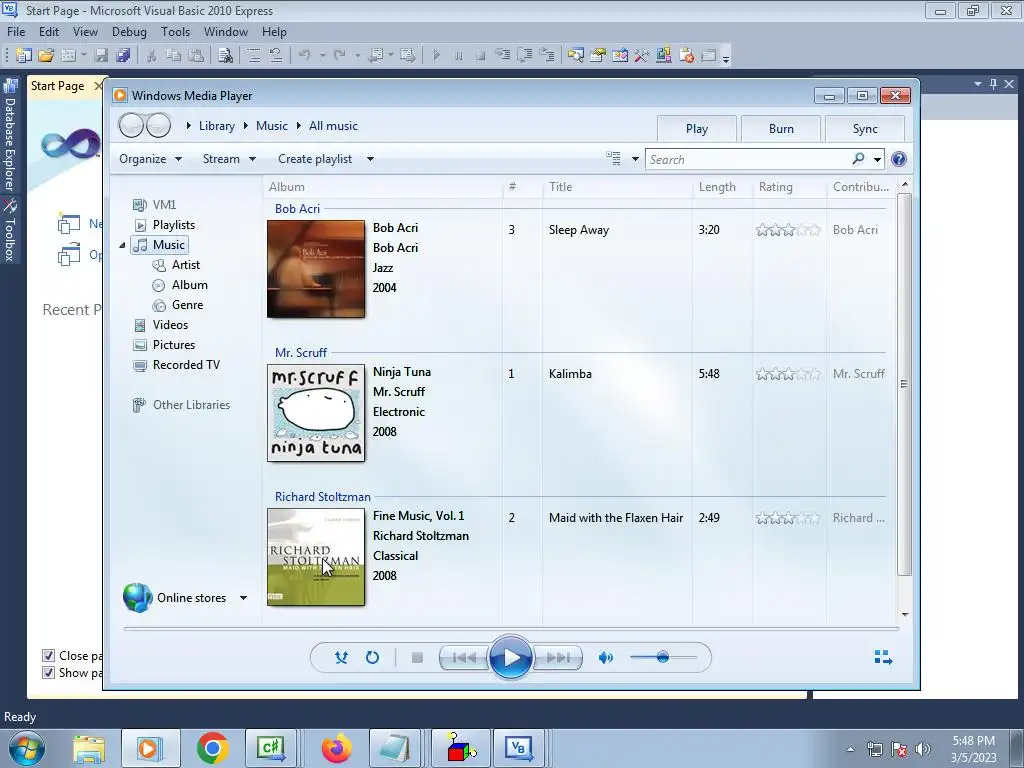The height and width of the screenshot is (768, 1024).
Task: Stop playback in Media Player
Action: point(417,658)
